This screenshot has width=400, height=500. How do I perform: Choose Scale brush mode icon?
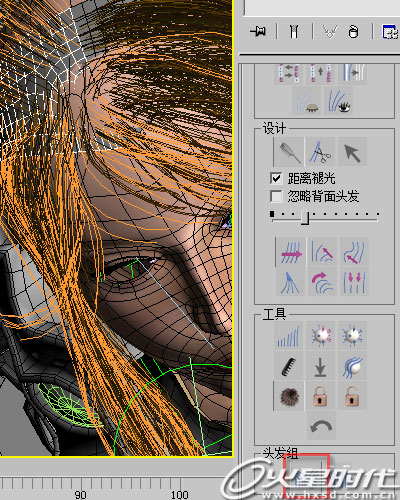click(354, 282)
